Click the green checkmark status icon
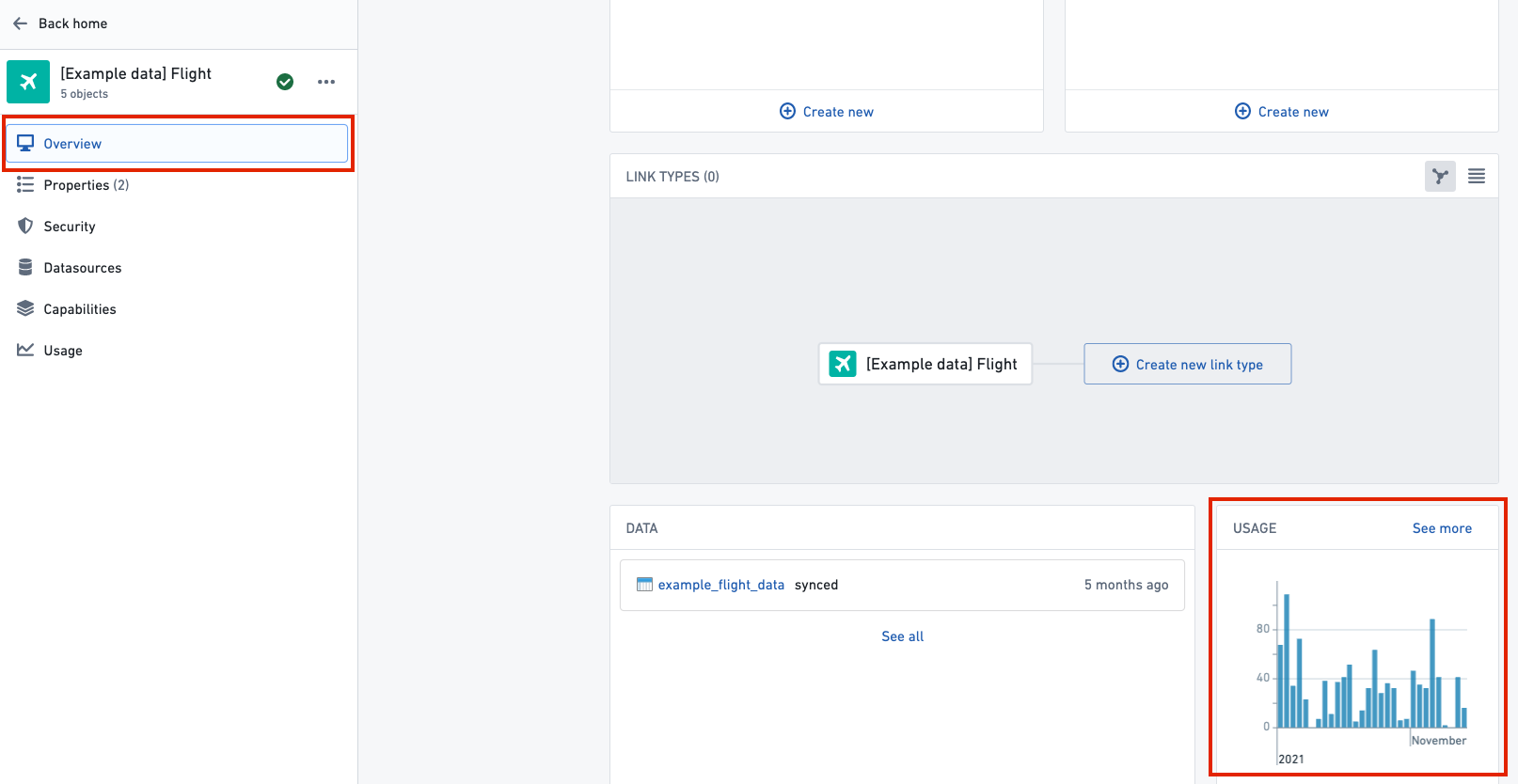 tap(285, 82)
